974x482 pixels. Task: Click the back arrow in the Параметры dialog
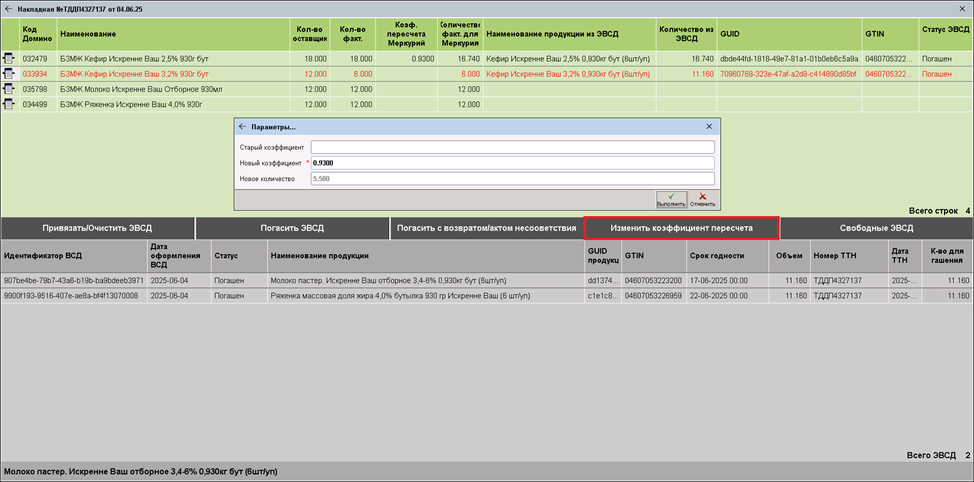point(243,126)
